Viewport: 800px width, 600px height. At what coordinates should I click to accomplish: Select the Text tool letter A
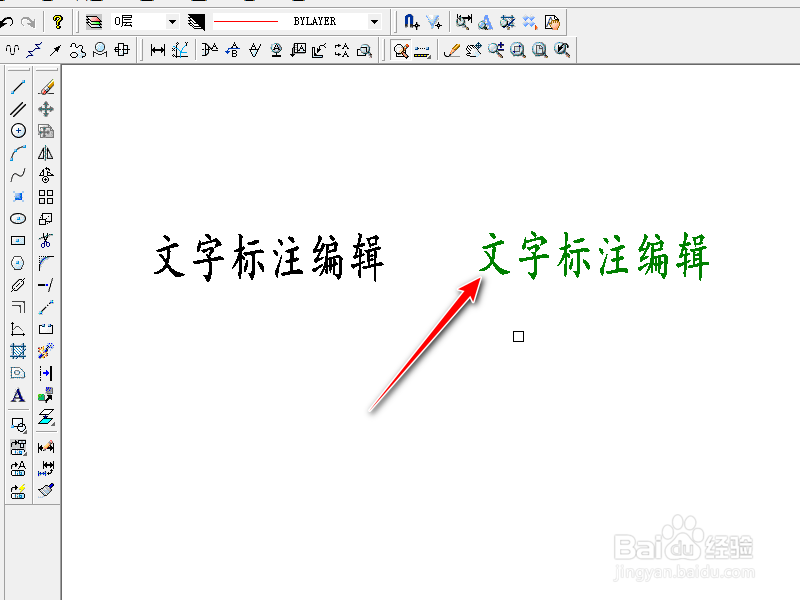pos(18,395)
